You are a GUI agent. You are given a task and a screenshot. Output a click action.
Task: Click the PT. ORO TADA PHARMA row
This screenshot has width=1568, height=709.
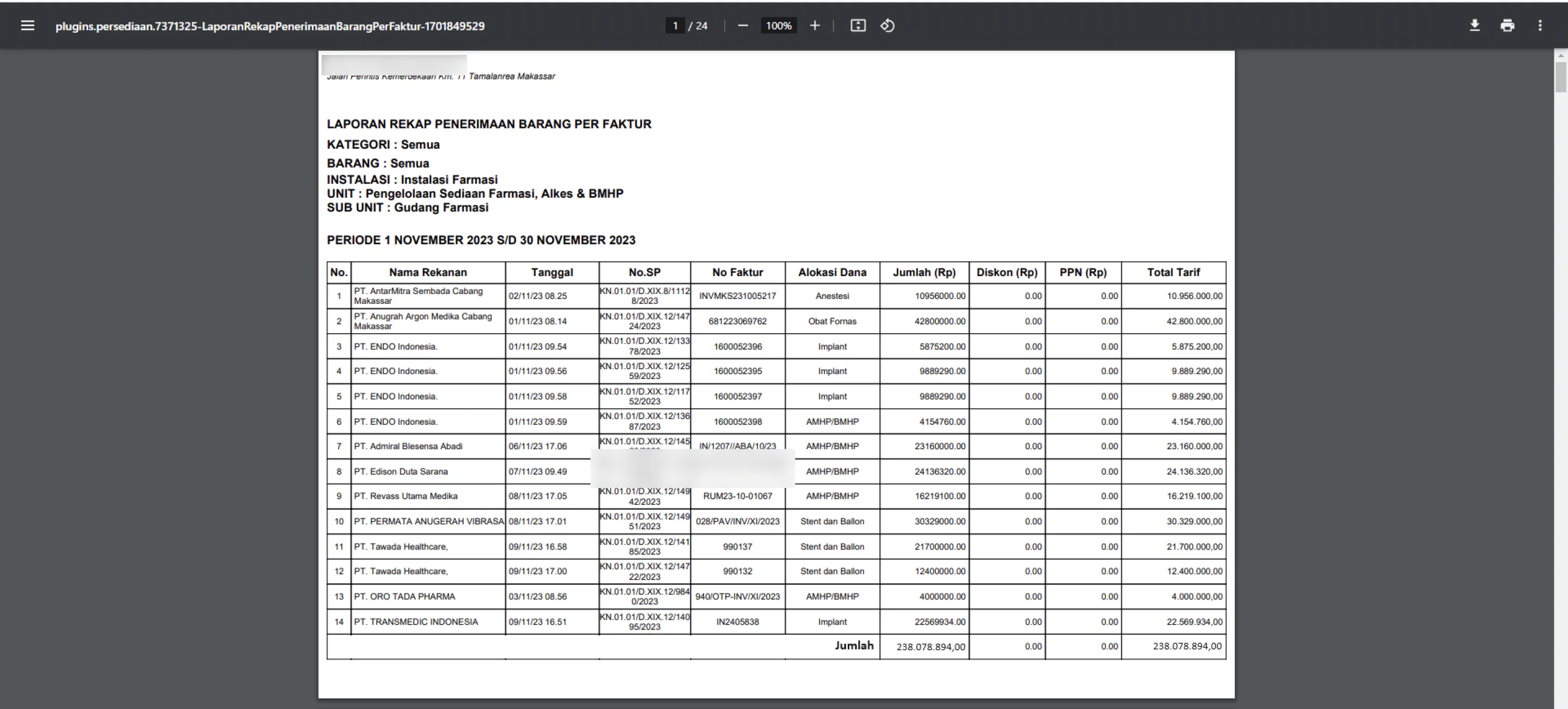776,597
